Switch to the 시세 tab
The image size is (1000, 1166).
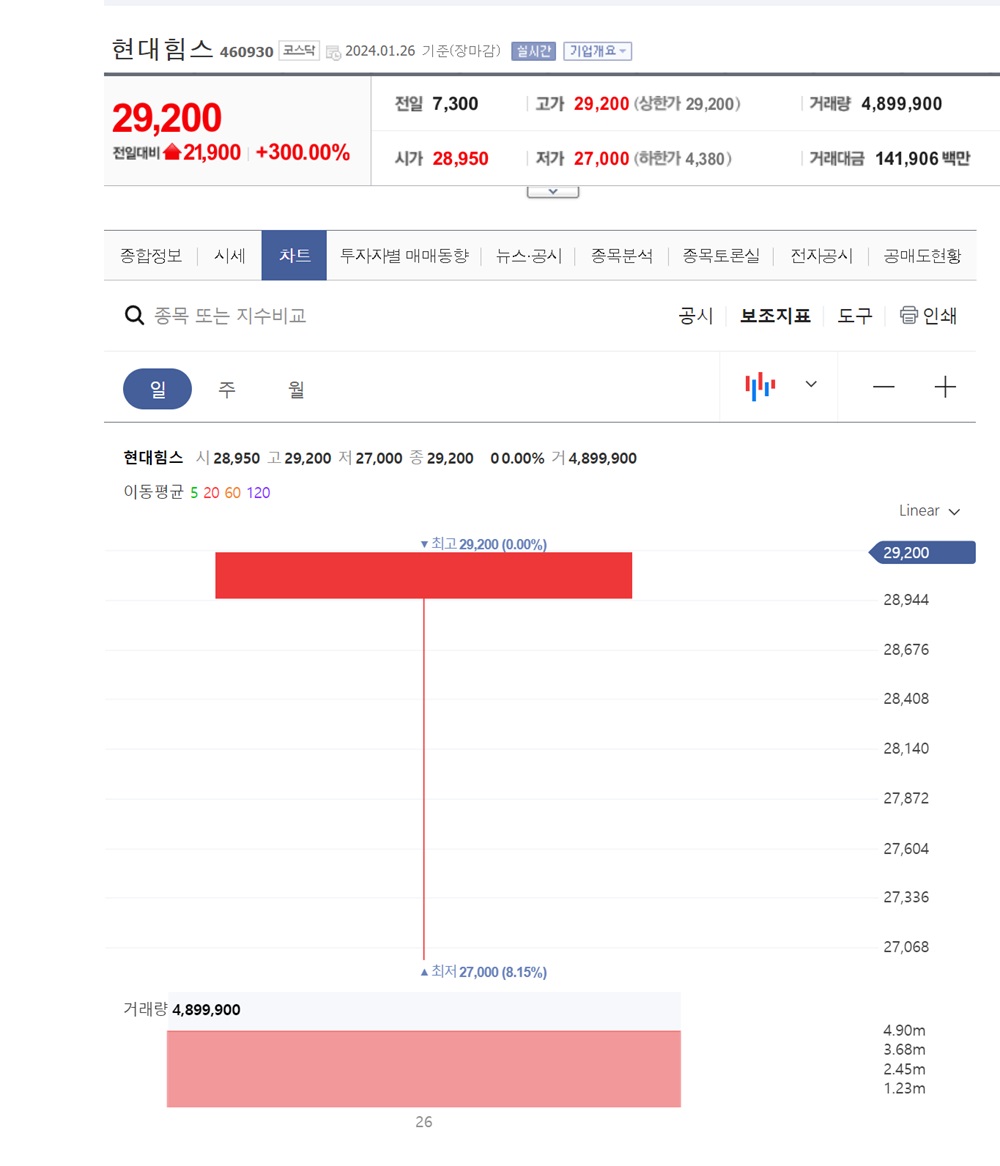tap(229, 256)
